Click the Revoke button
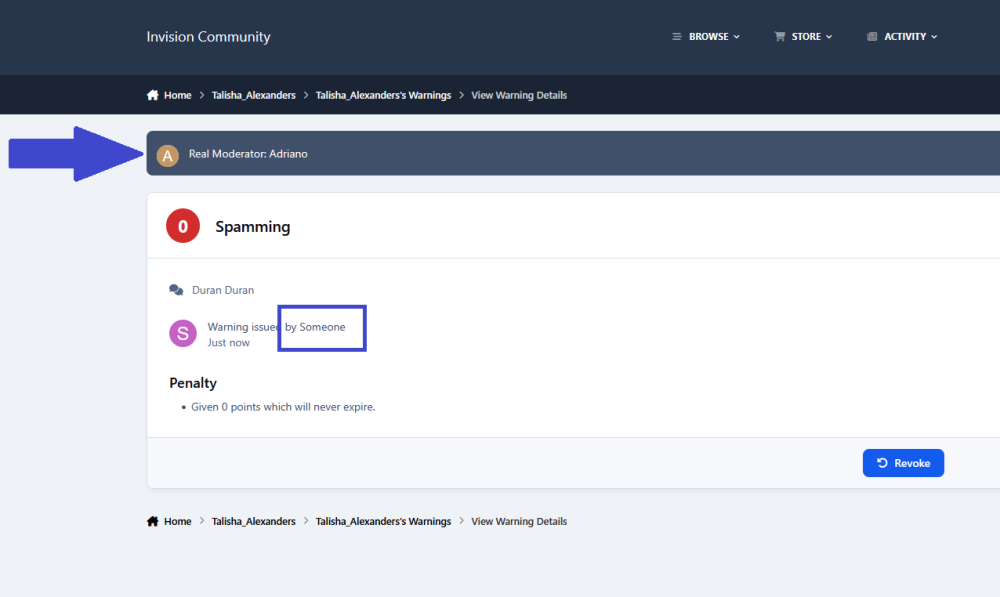Screen dimensions: 1000x597 [x=903, y=463]
